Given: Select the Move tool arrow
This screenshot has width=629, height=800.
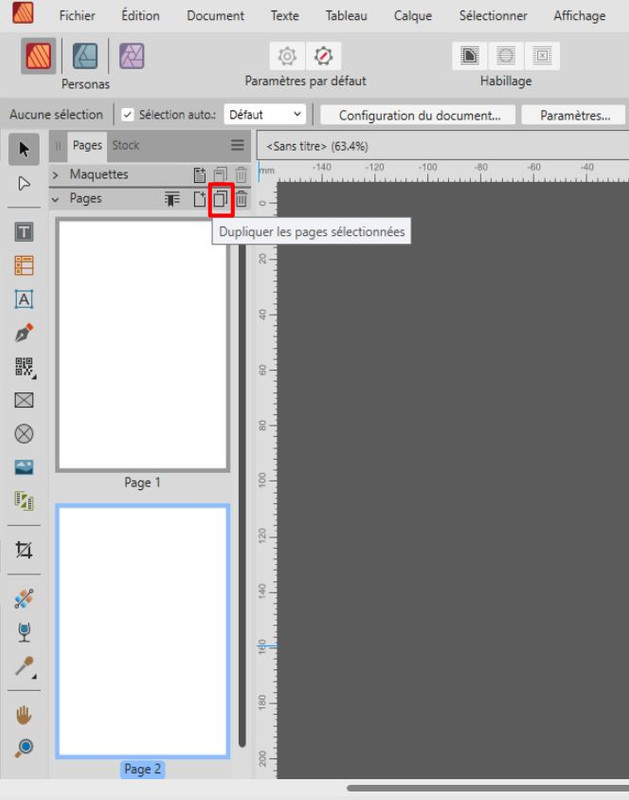Looking at the screenshot, I should pyautogui.click(x=24, y=149).
